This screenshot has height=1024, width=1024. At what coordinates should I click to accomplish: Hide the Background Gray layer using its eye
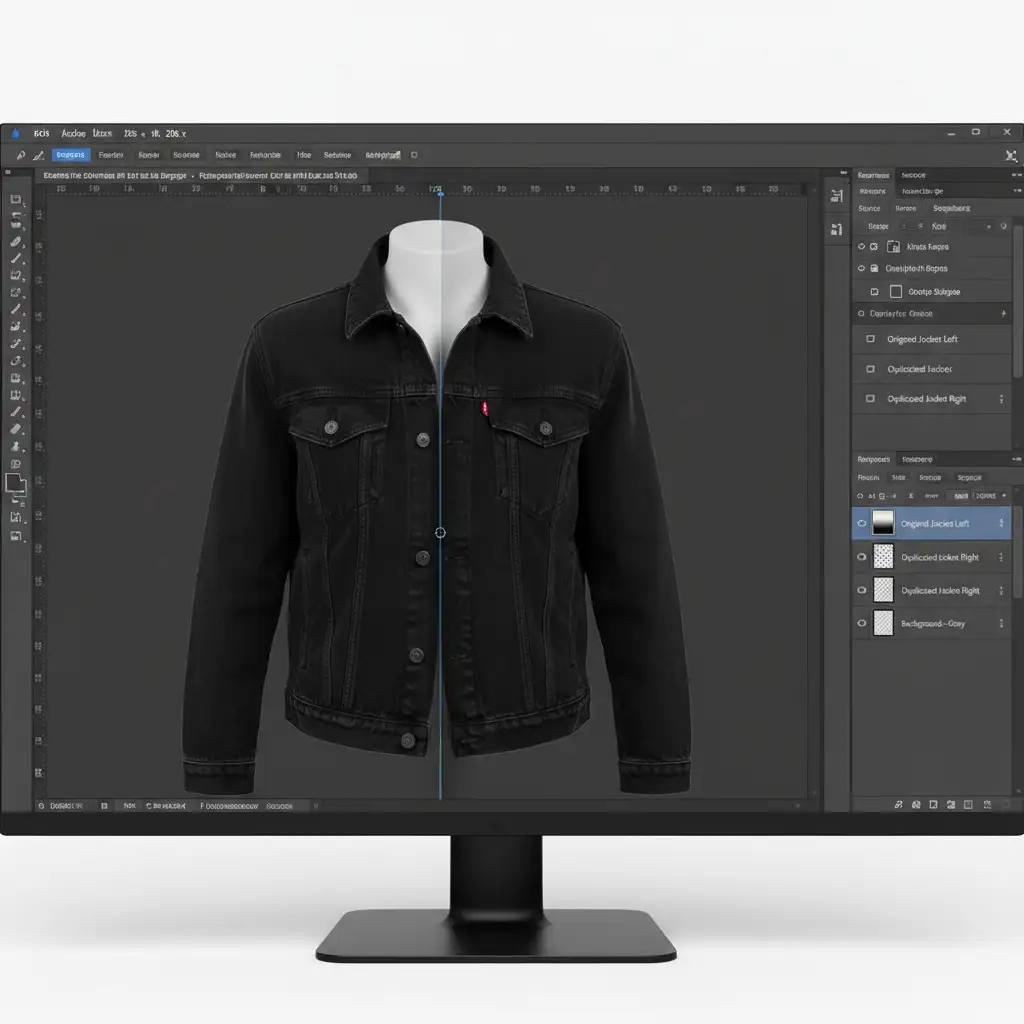pos(862,623)
